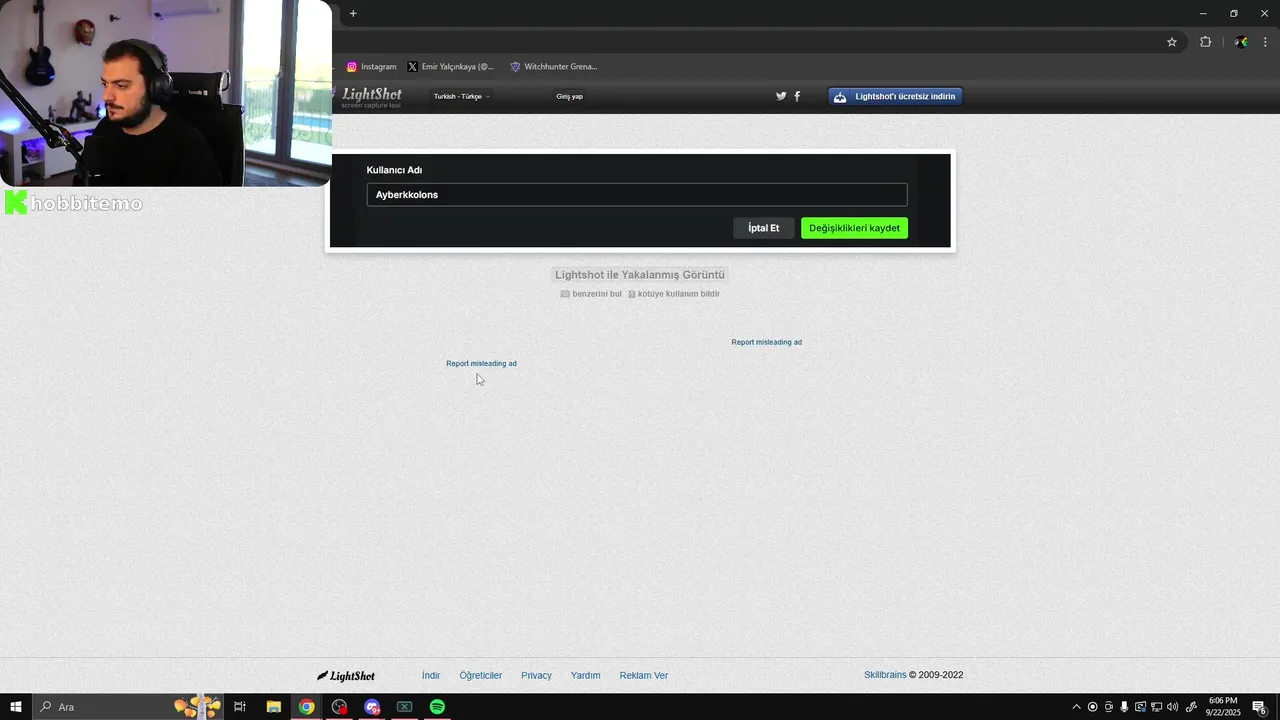Viewport: 1280px width, 720px height.
Task: Open a new browser tab
Action: tap(353, 14)
